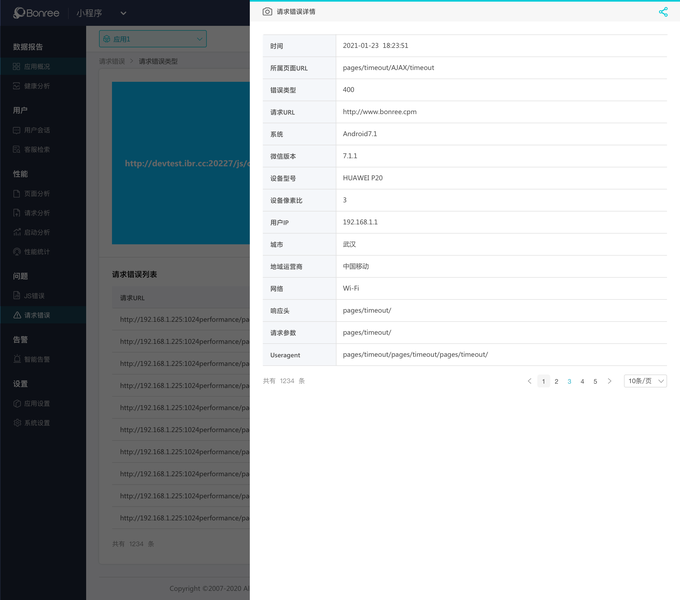Click the 健康分析 sidebar icon
Image resolution: width=680 pixels, height=600 pixels.
pos(16,86)
